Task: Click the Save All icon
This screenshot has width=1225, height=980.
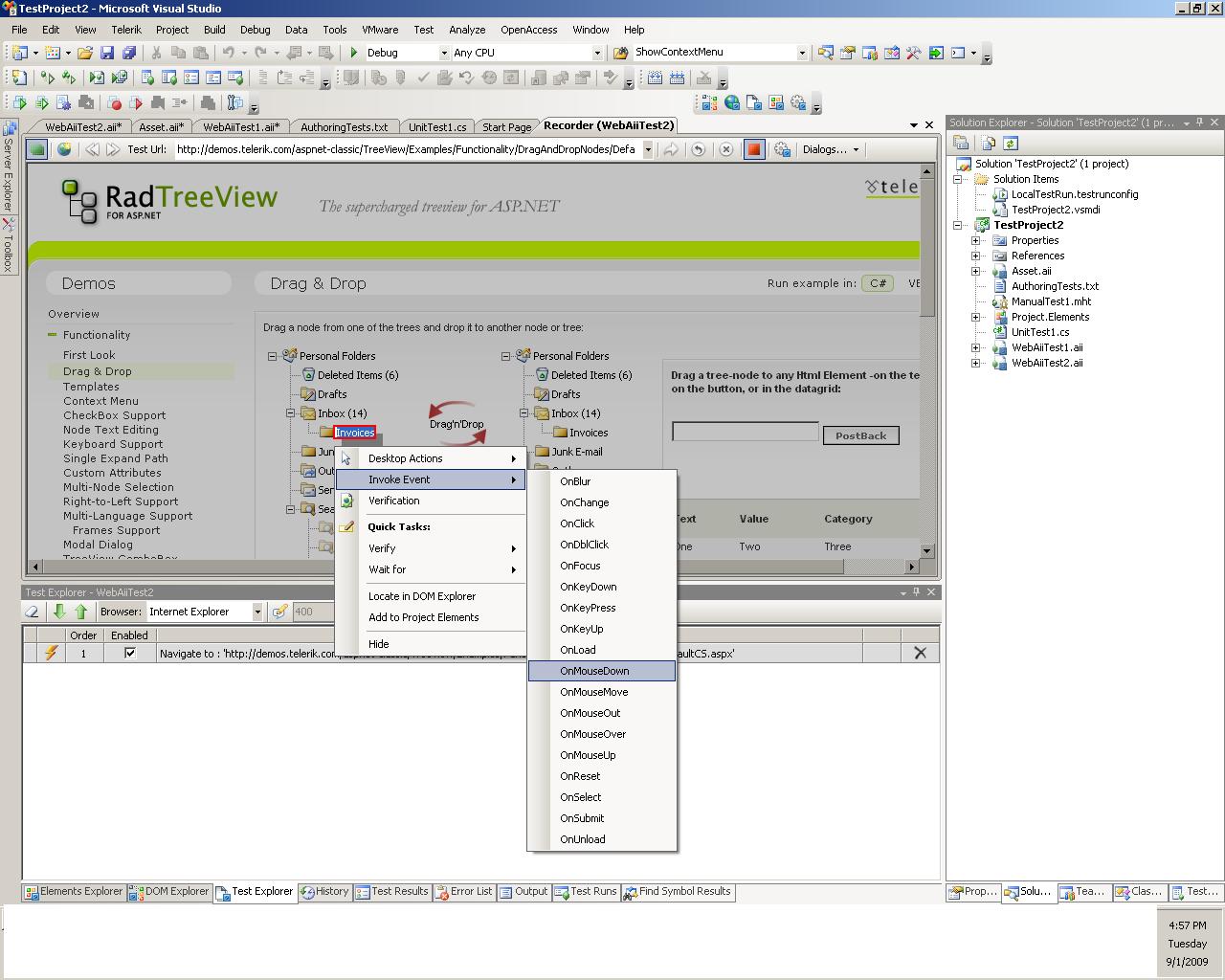Action: [x=128, y=53]
